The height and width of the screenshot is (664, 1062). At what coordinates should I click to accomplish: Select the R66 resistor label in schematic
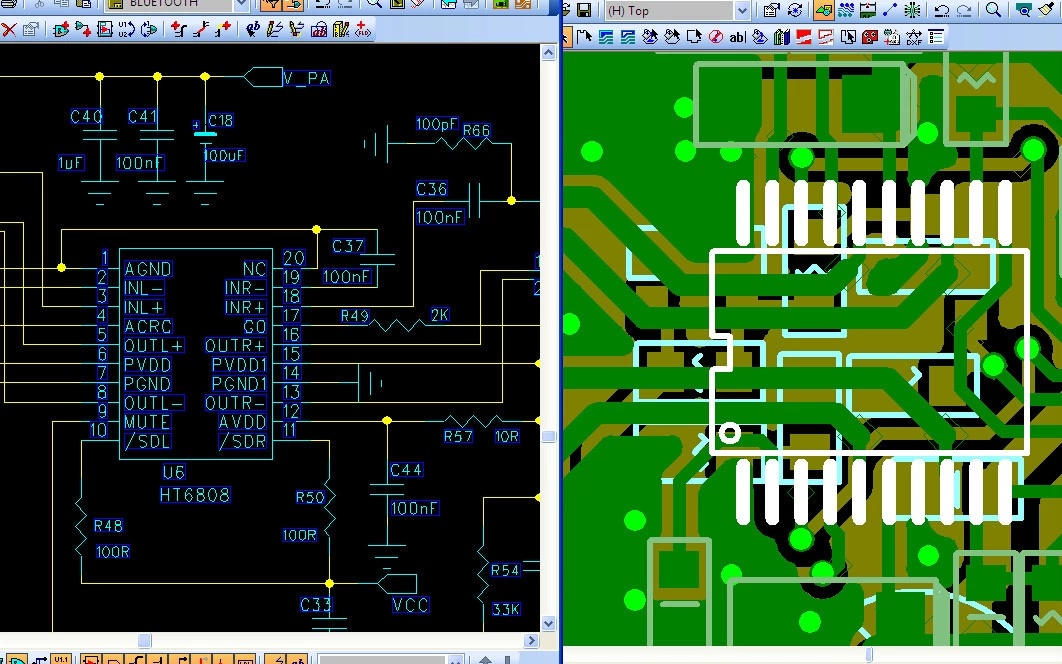click(x=476, y=130)
